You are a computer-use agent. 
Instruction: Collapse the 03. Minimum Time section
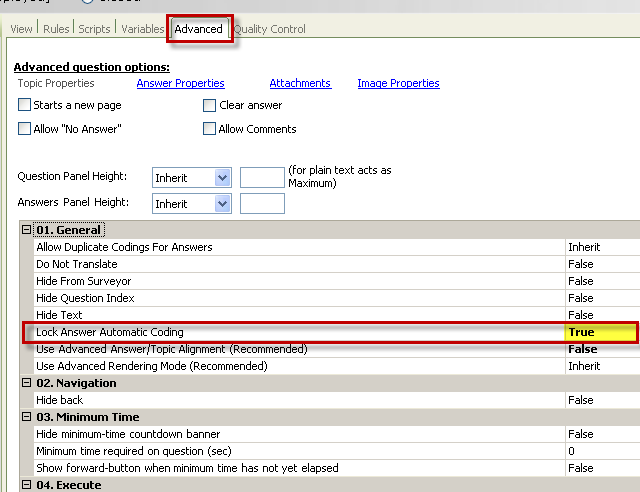click(27, 416)
